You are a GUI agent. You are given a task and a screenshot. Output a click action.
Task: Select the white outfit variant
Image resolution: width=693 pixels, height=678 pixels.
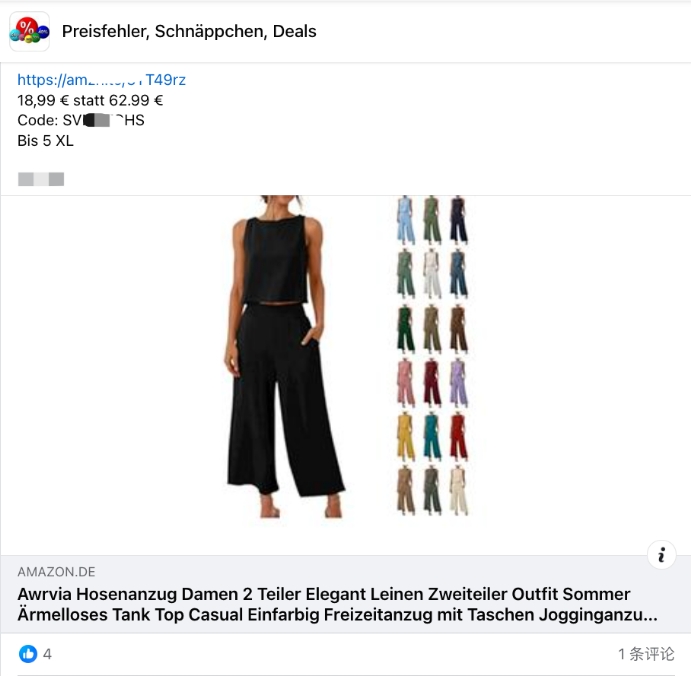[x=432, y=274]
